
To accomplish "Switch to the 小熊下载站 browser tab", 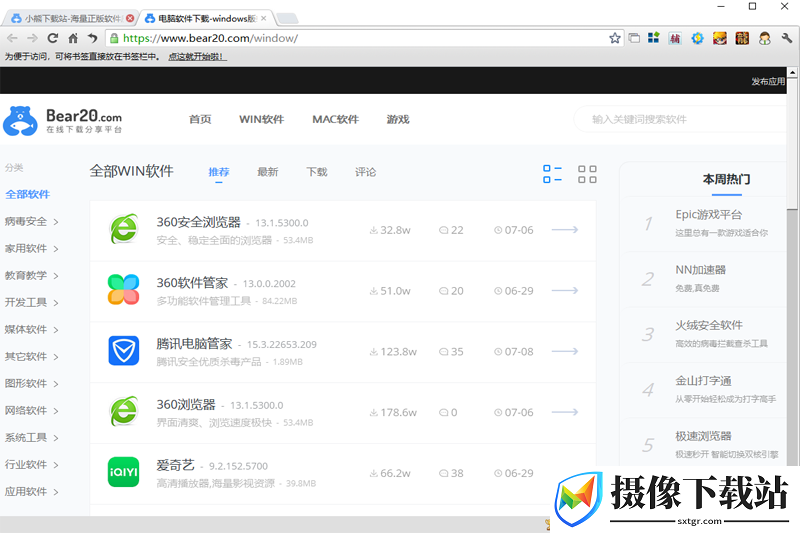I will click(69, 18).
